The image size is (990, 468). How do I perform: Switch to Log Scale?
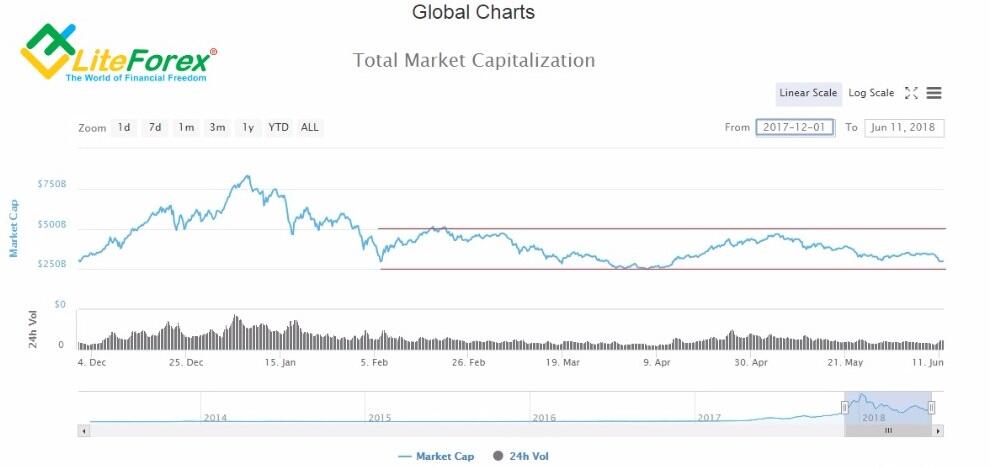871,93
